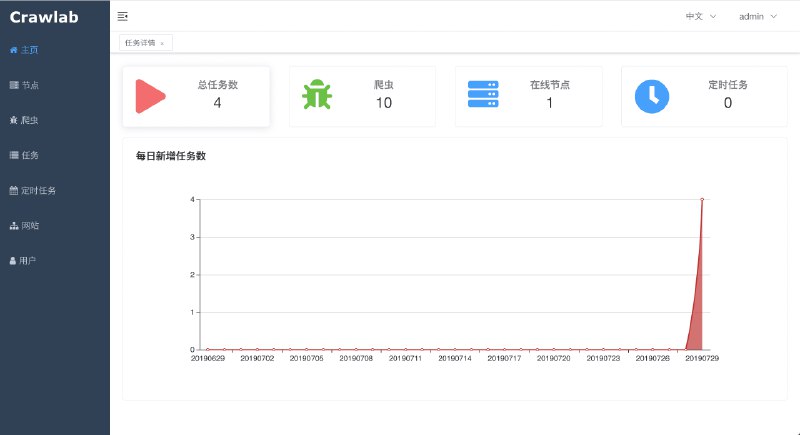Click the blue server online nodes icon
This screenshot has height=435, width=800.
[483, 95]
